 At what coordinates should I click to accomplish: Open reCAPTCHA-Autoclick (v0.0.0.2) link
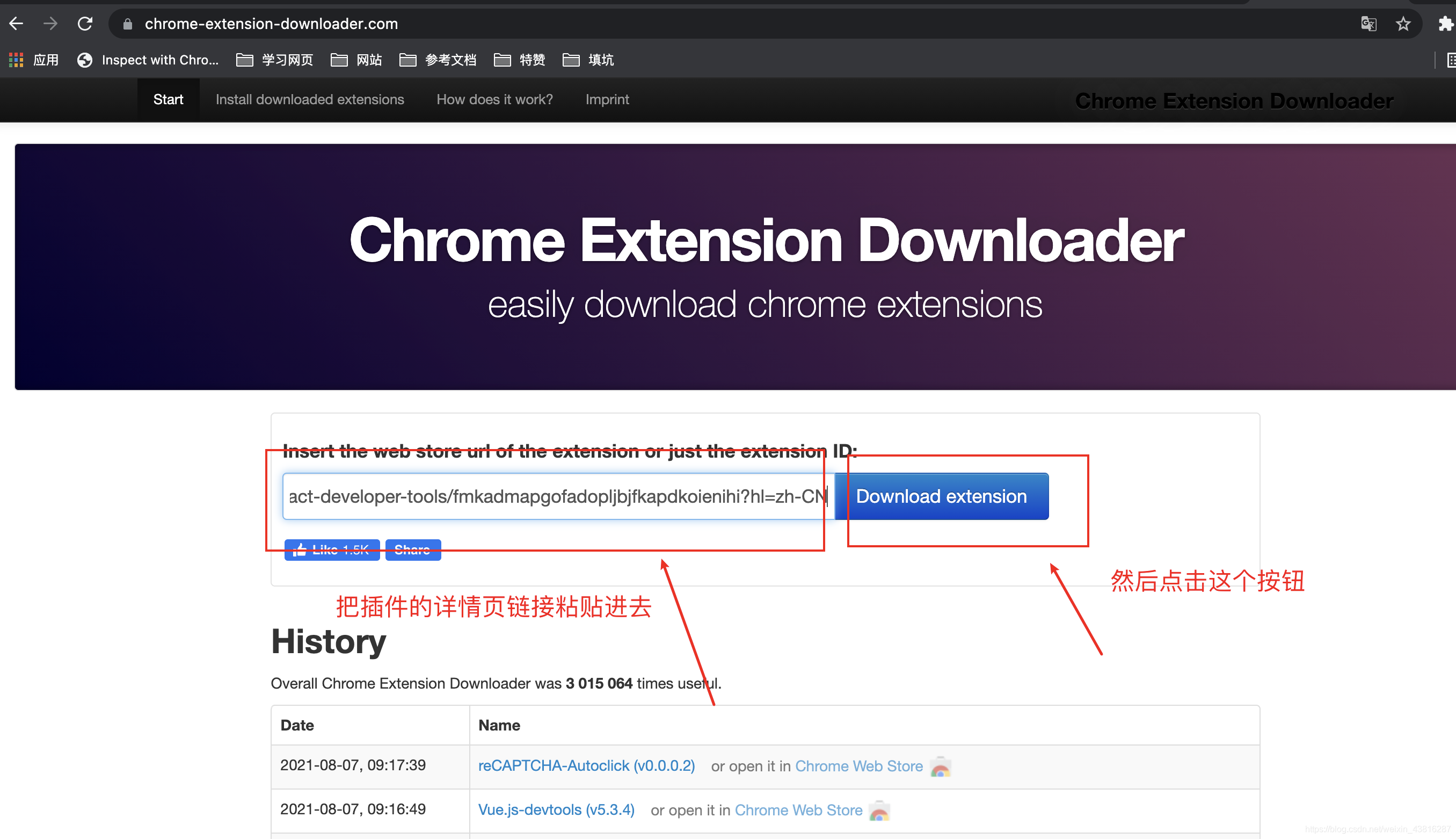click(586, 765)
